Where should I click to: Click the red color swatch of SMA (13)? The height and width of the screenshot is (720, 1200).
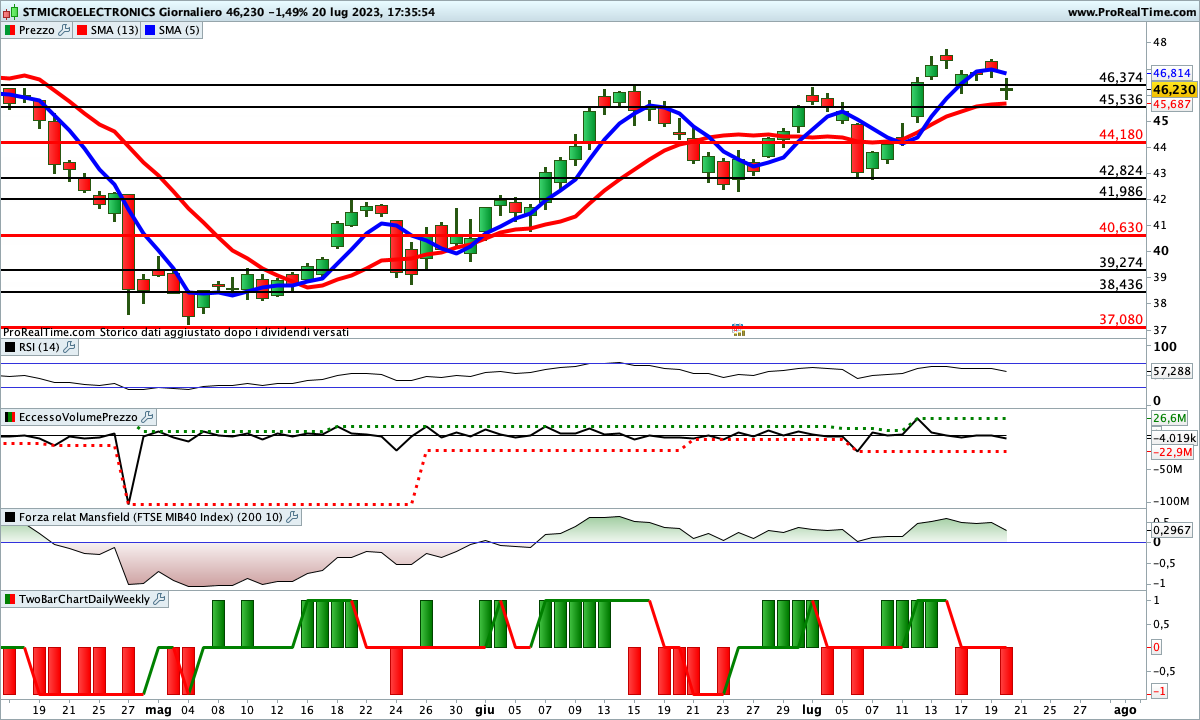(82, 30)
